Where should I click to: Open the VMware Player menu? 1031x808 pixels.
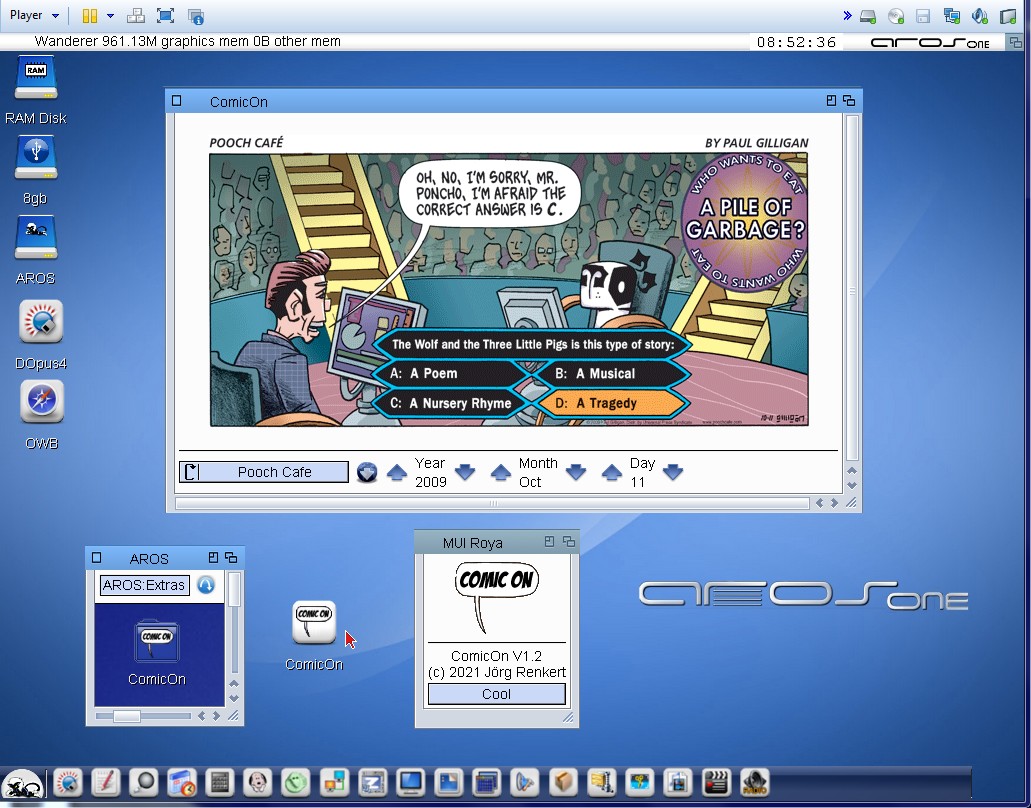[33, 15]
